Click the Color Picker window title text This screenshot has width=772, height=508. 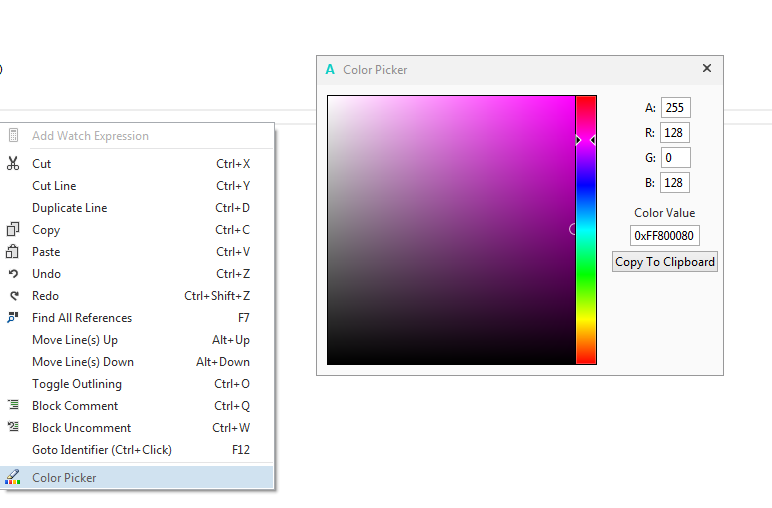point(375,70)
